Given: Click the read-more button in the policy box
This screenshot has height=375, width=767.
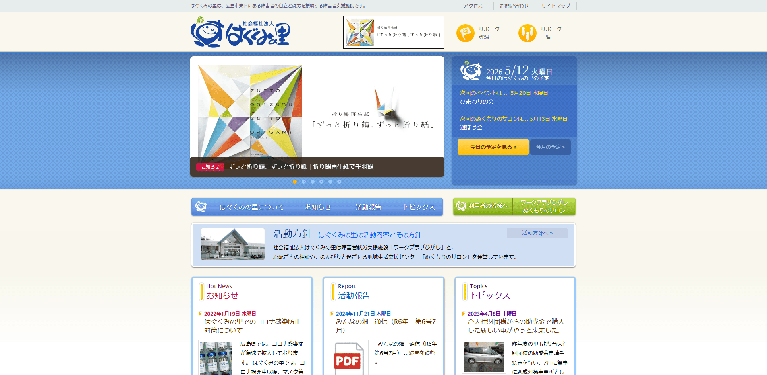Looking at the screenshot, I should click(x=537, y=233).
